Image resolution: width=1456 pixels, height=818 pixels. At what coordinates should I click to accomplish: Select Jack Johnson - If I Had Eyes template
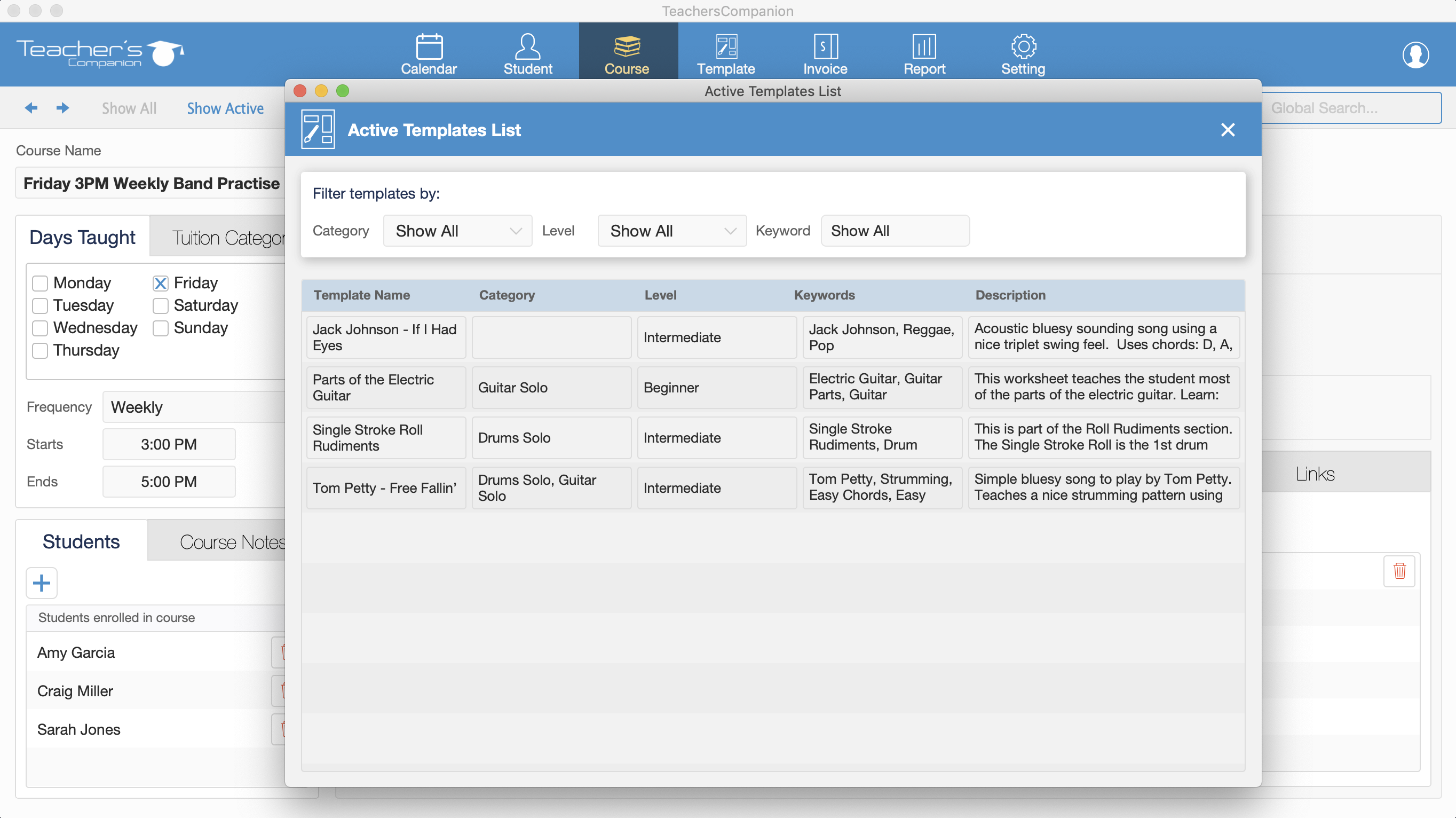click(x=386, y=337)
